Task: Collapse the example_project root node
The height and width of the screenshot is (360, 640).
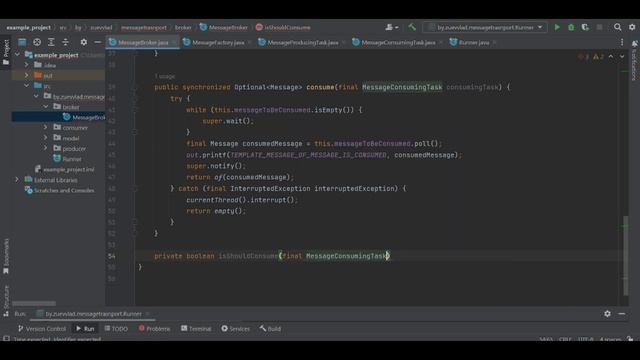Action: click(18, 55)
